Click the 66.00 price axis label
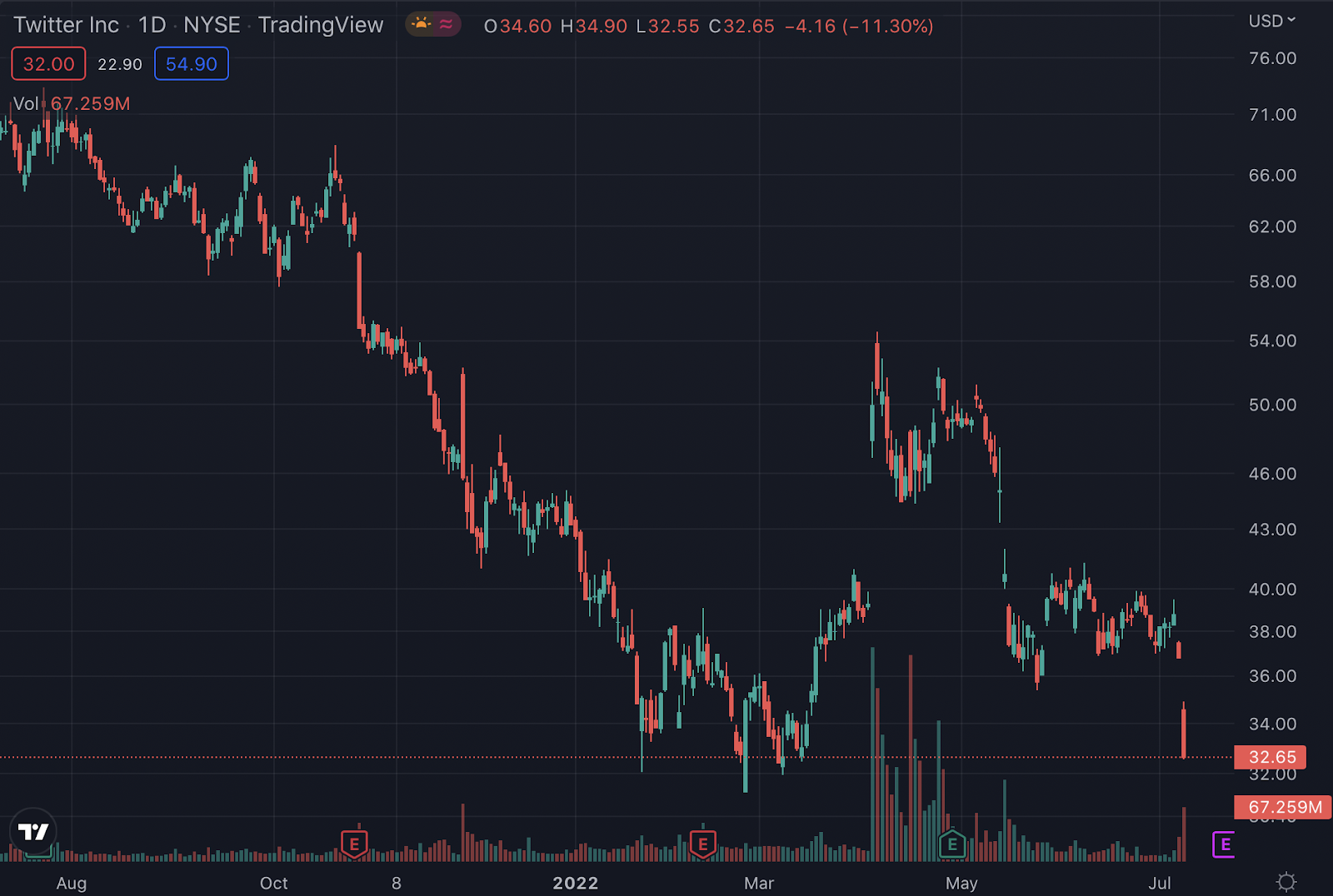The height and width of the screenshot is (896, 1333). pos(1272,176)
